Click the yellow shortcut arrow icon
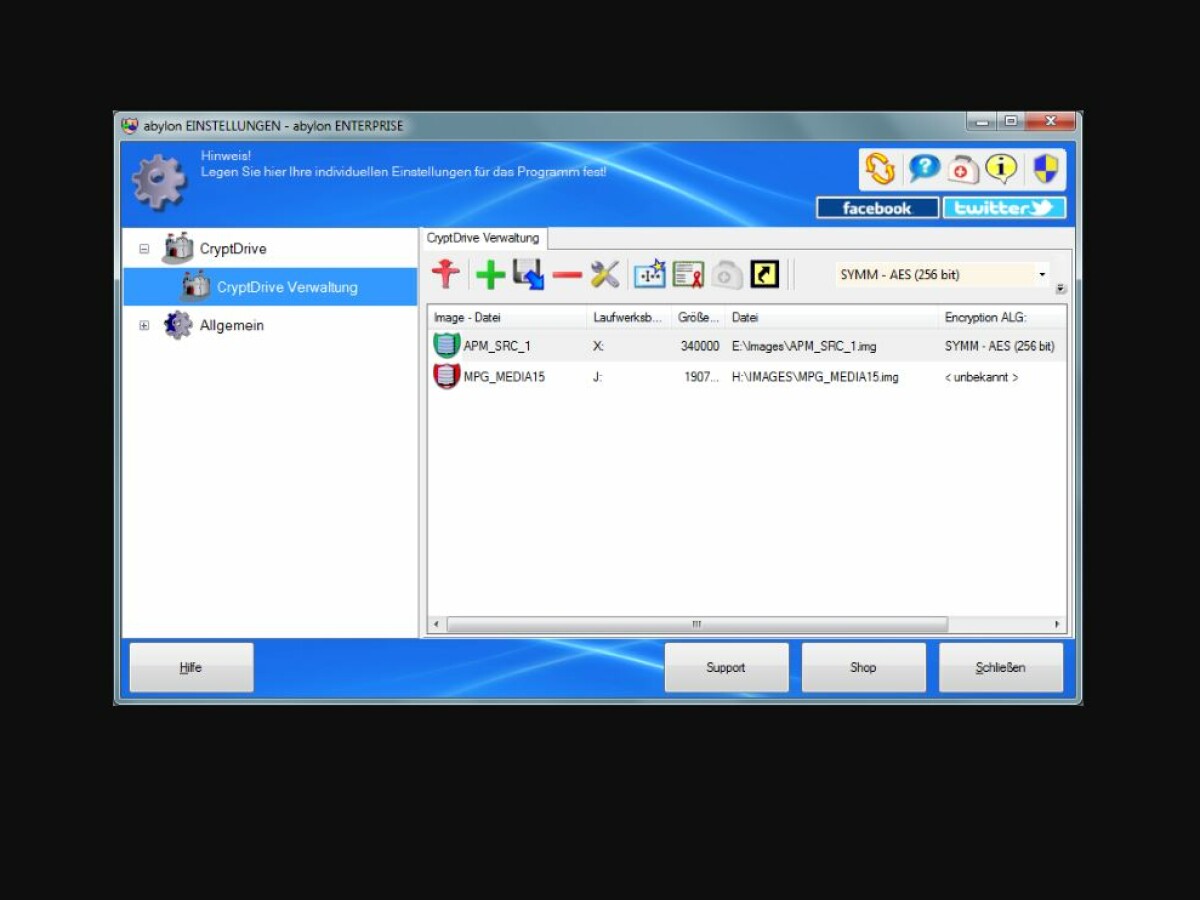Image resolution: width=1200 pixels, height=900 pixels. (764, 274)
